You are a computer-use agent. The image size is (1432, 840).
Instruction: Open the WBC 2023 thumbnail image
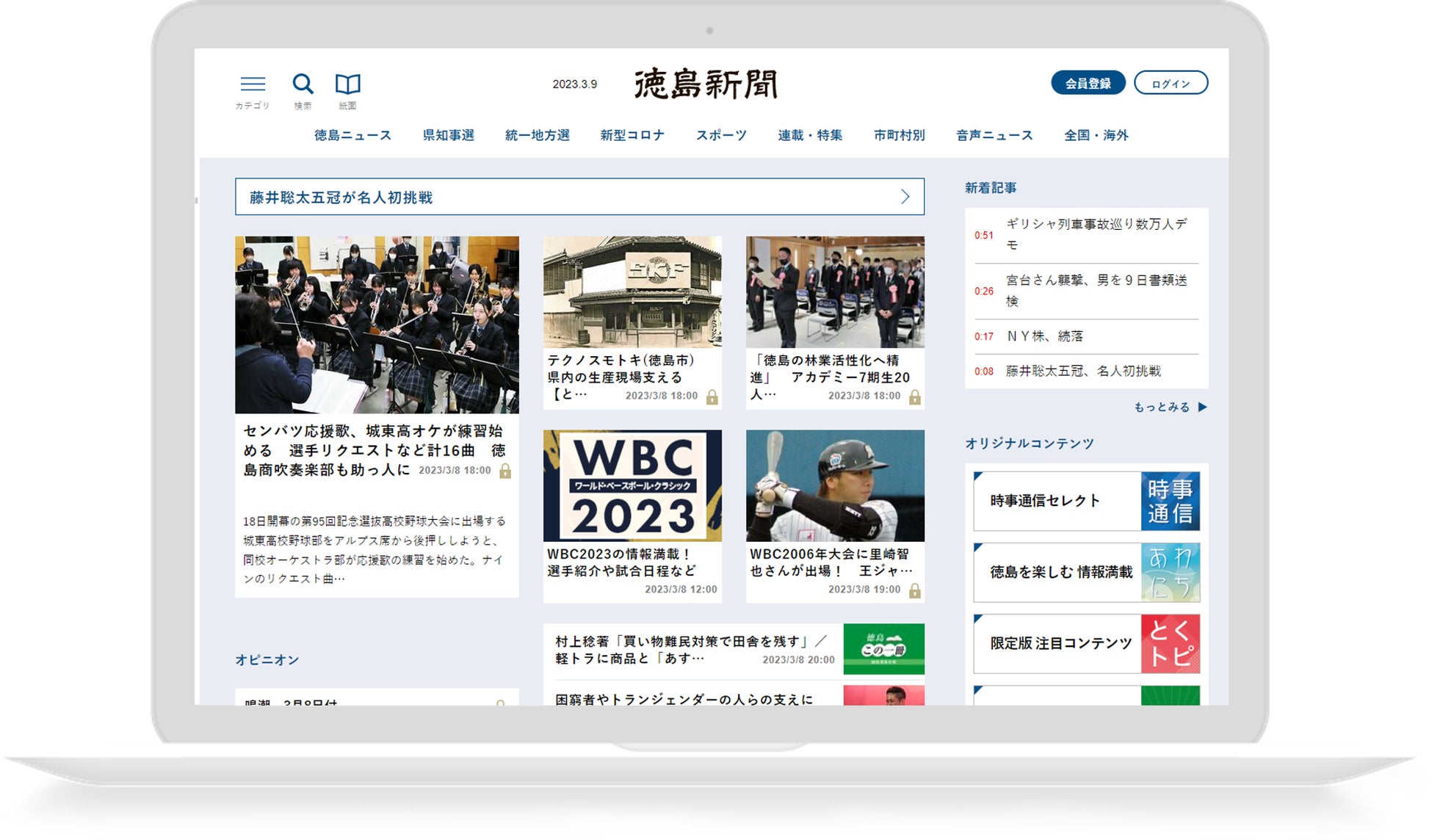click(x=632, y=485)
